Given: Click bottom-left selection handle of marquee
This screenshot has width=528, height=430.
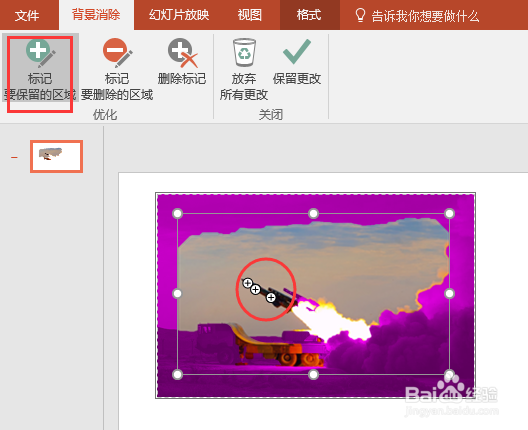Looking at the screenshot, I should click(x=177, y=374).
